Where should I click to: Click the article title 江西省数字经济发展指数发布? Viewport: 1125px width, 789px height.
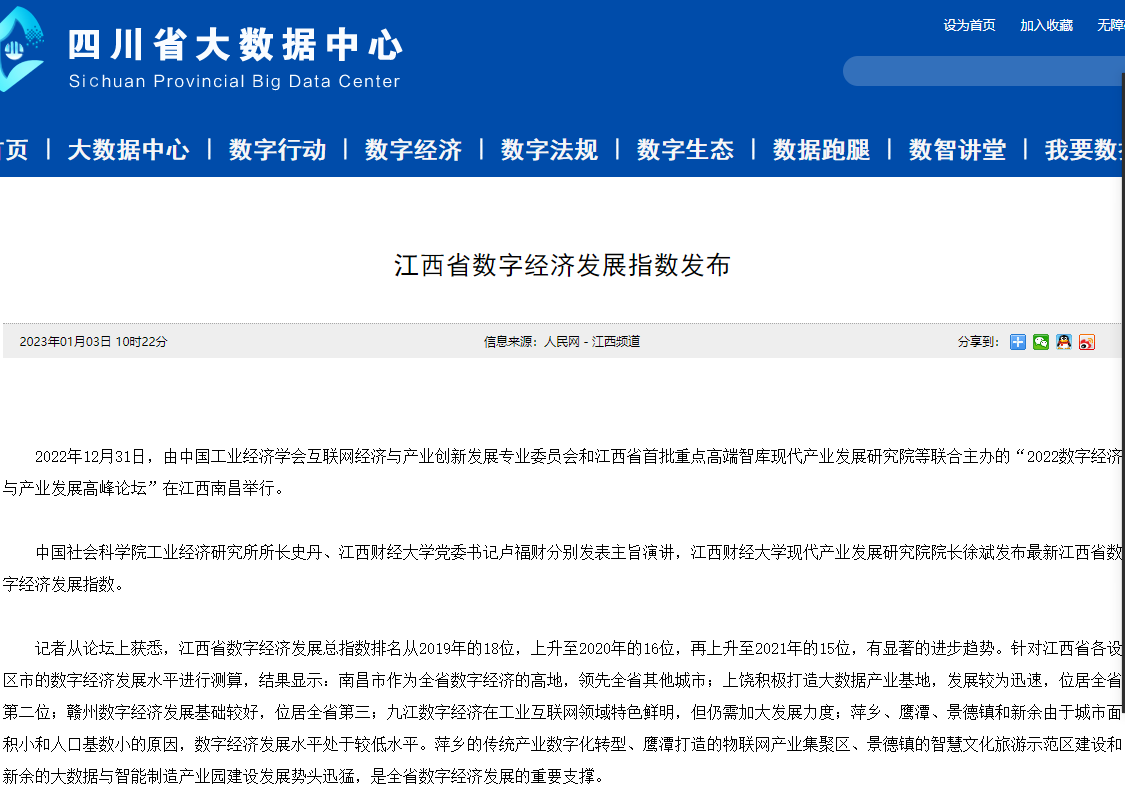point(562,265)
